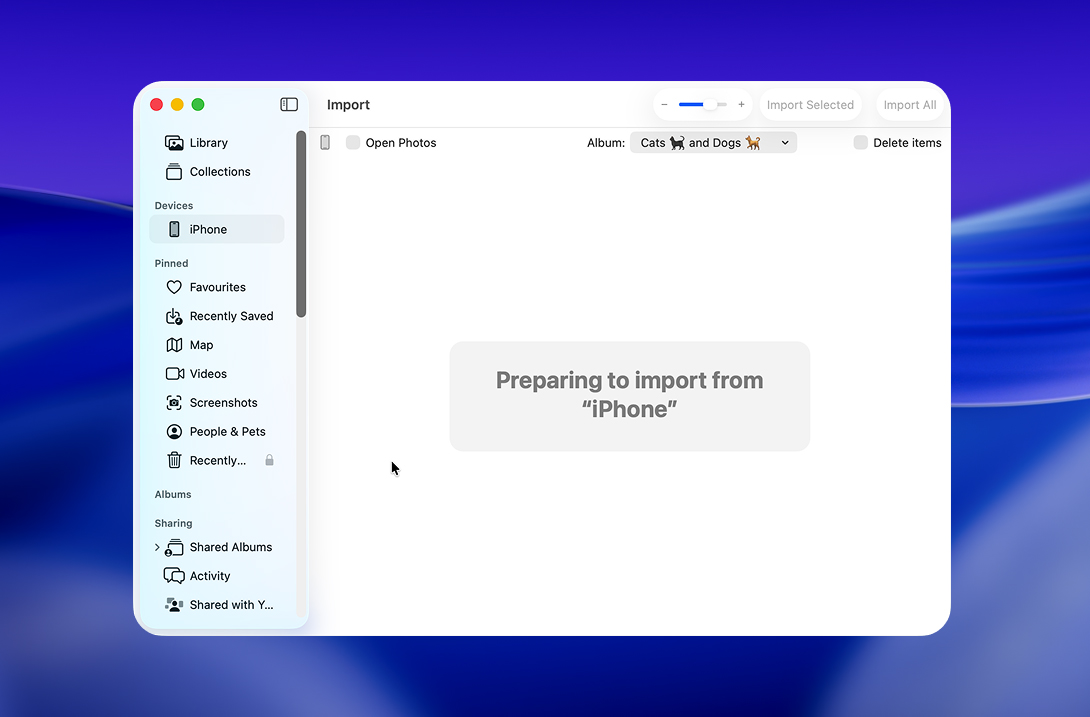Click the Screenshots viewfinder icon
The width and height of the screenshot is (1090, 717).
pos(174,403)
